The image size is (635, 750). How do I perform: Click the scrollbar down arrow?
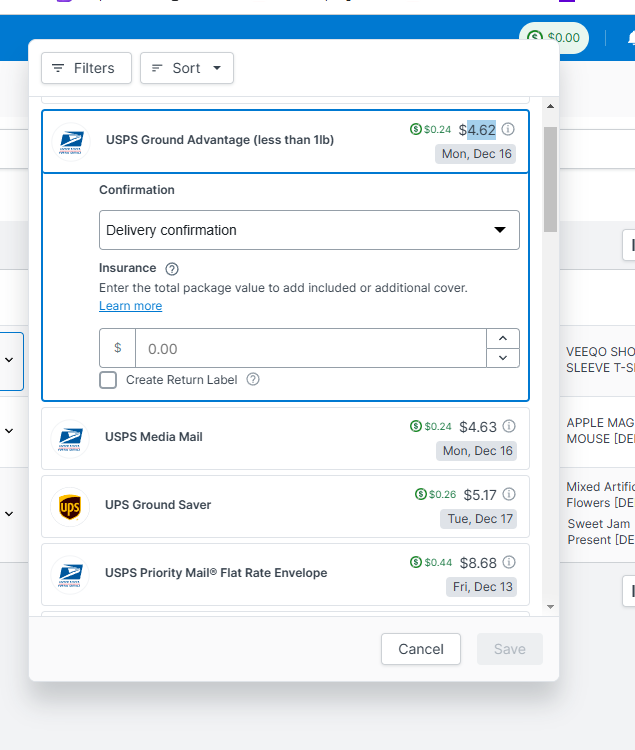tap(550, 607)
